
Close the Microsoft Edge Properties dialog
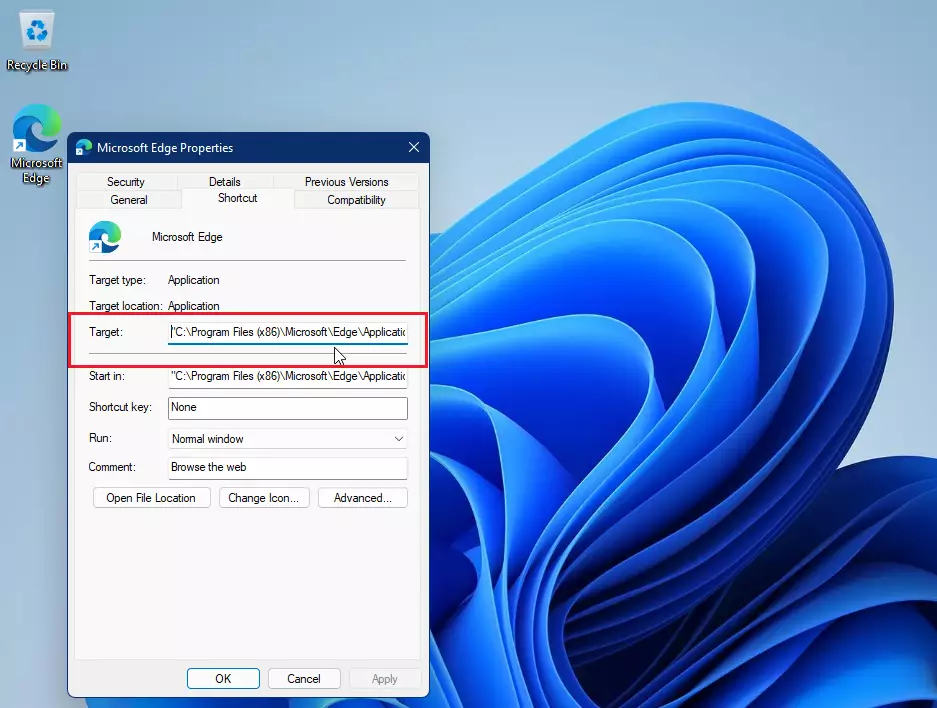point(414,147)
